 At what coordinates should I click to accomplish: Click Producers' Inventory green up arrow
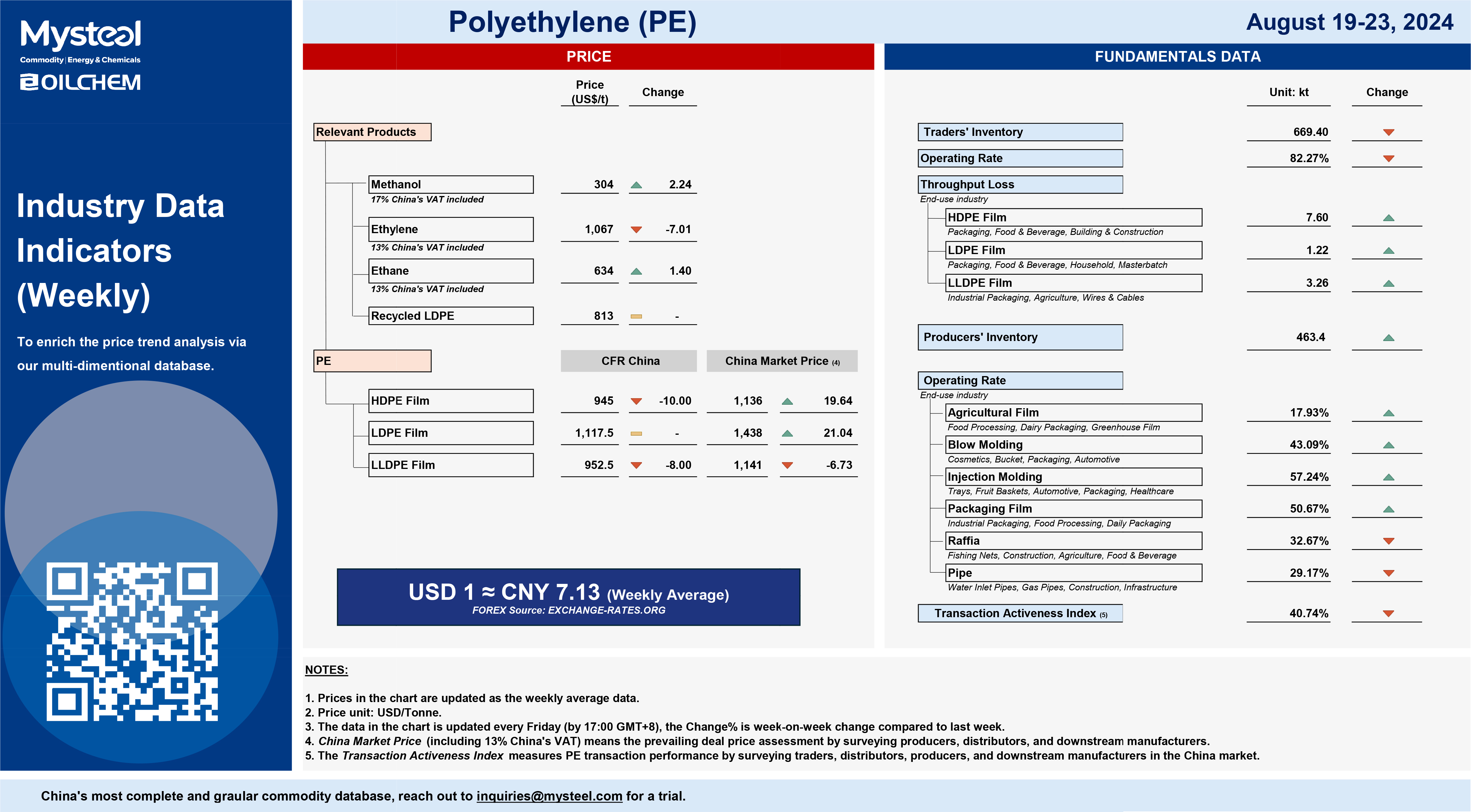[1389, 337]
